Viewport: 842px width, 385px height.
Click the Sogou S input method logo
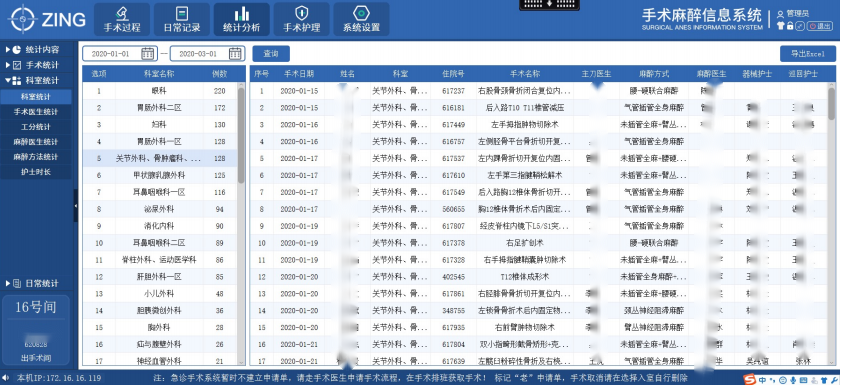tap(750, 379)
